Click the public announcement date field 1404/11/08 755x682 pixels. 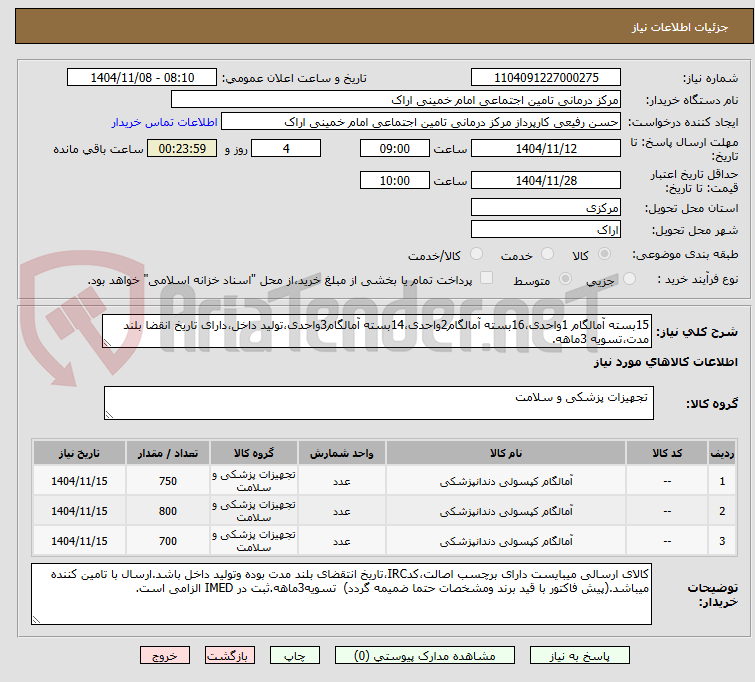[x=142, y=78]
